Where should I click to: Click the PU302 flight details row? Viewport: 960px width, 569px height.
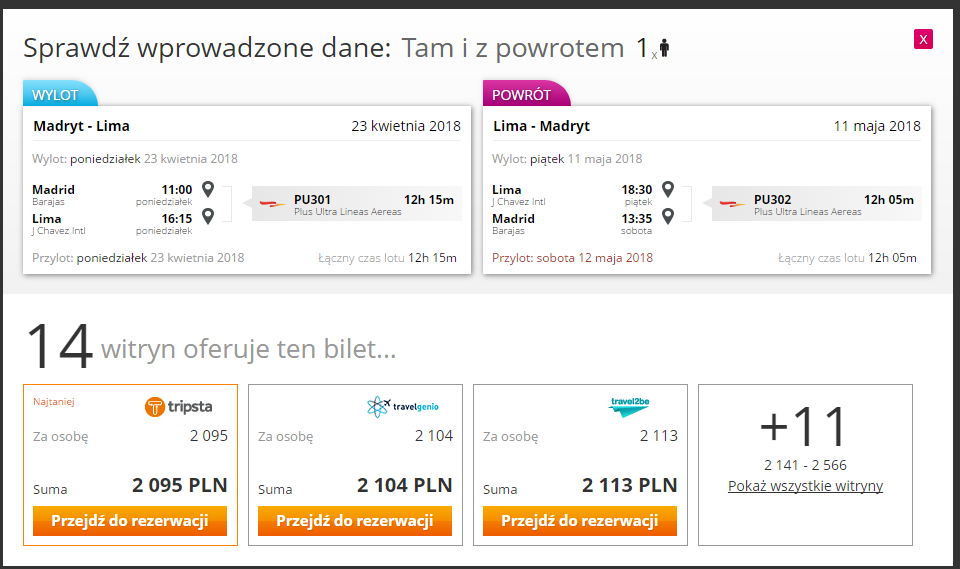tap(817, 203)
